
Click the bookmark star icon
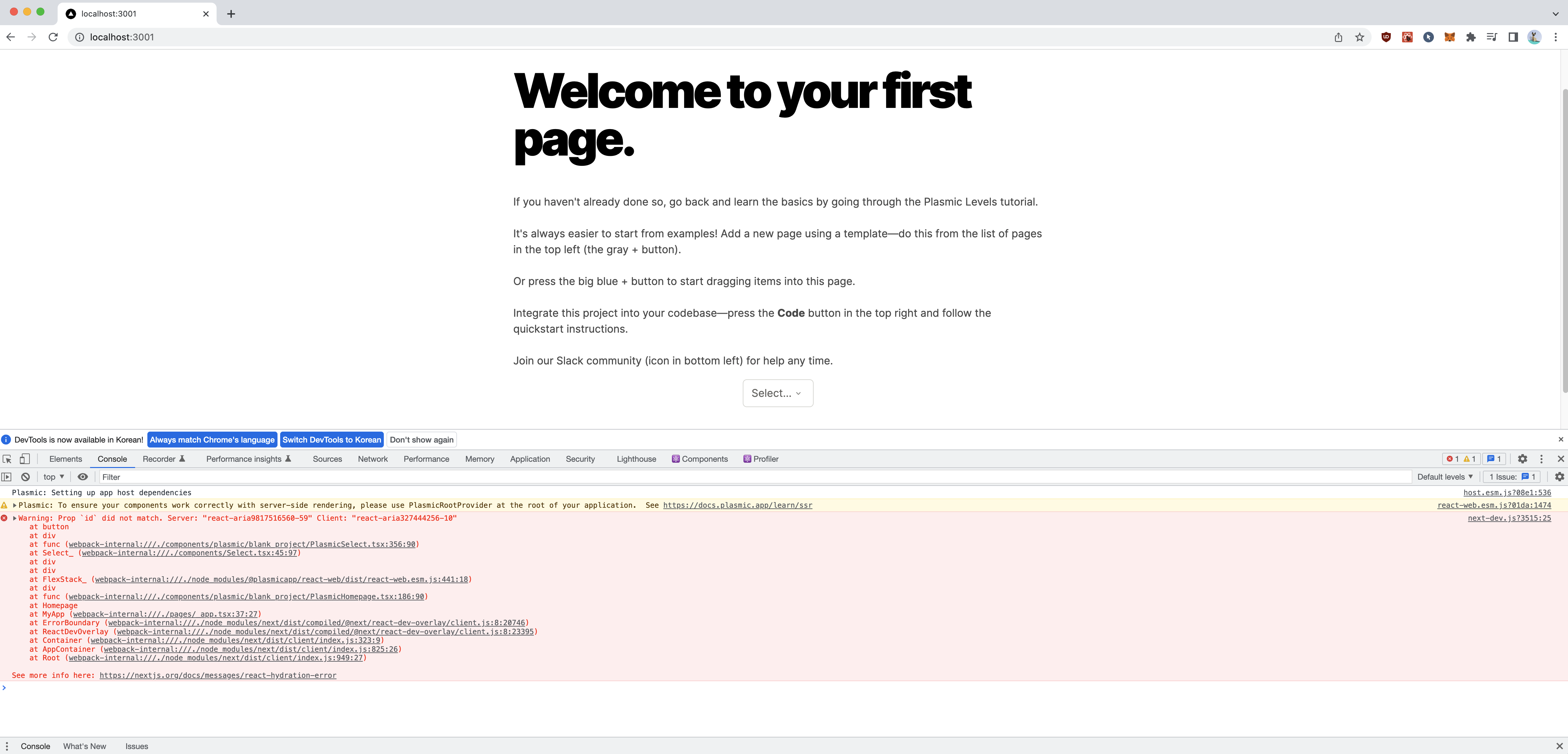(x=1359, y=37)
